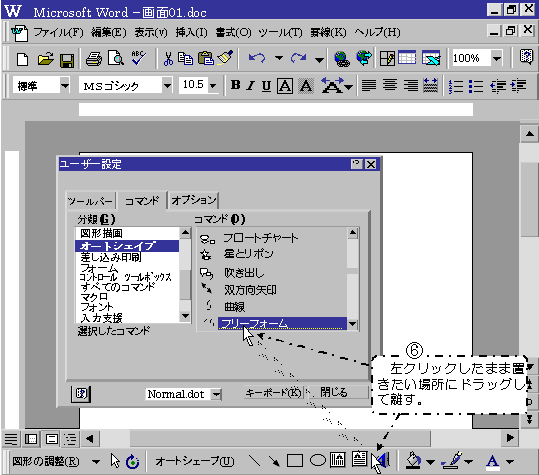Viewport: 539px width, 475px height.
Task: Center the paragraph text
Action: 390,85
